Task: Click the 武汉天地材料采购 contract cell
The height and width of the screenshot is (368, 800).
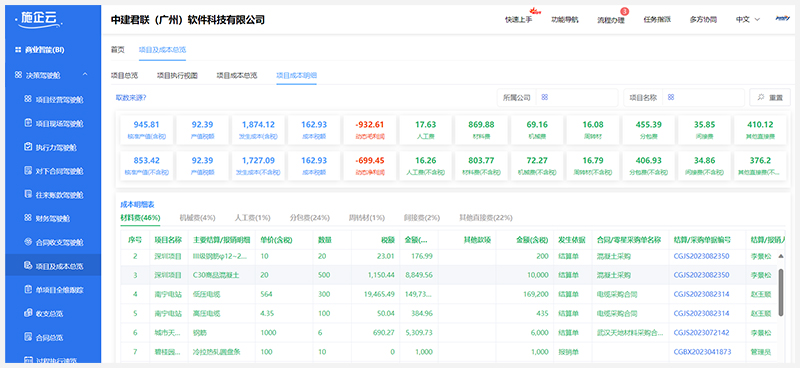Action: [x=631, y=333]
